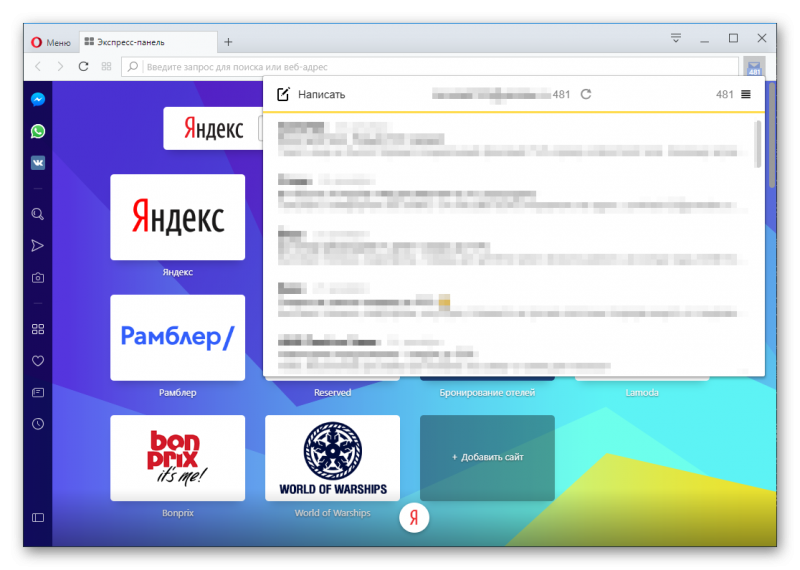Open the World of Warships tile
This screenshot has width=800, height=570.
point(333,458)
